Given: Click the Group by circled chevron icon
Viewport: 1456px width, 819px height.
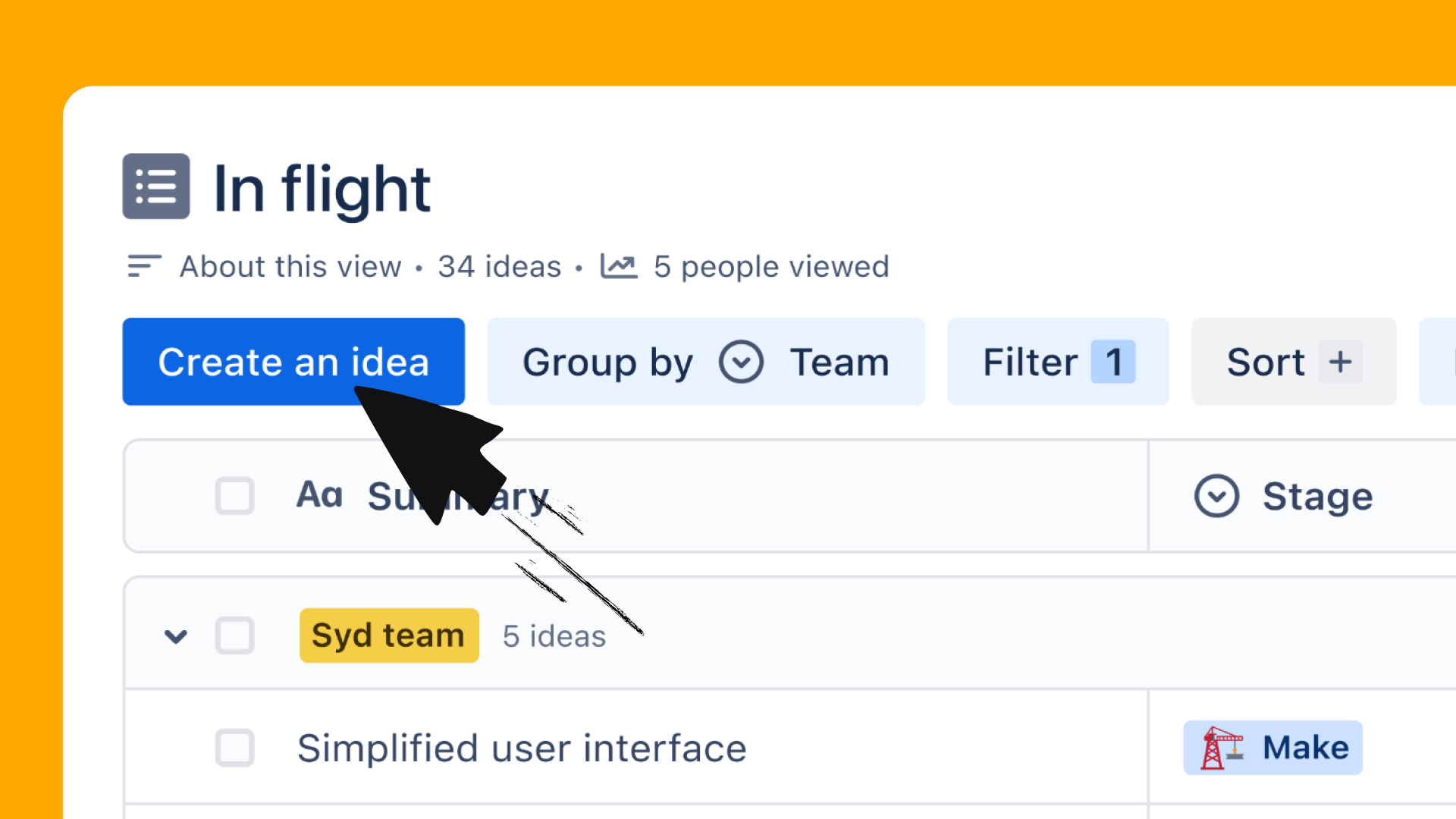Looking at the screenshot, I should 741,362.
